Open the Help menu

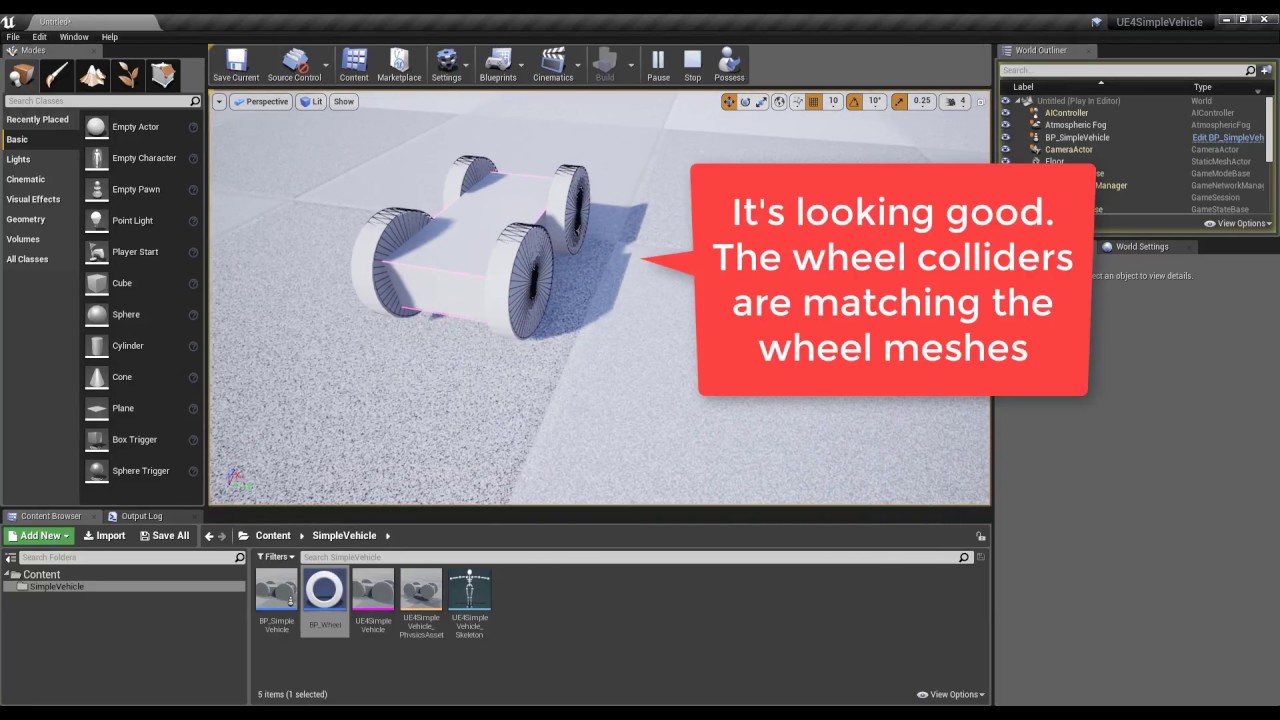110,37
